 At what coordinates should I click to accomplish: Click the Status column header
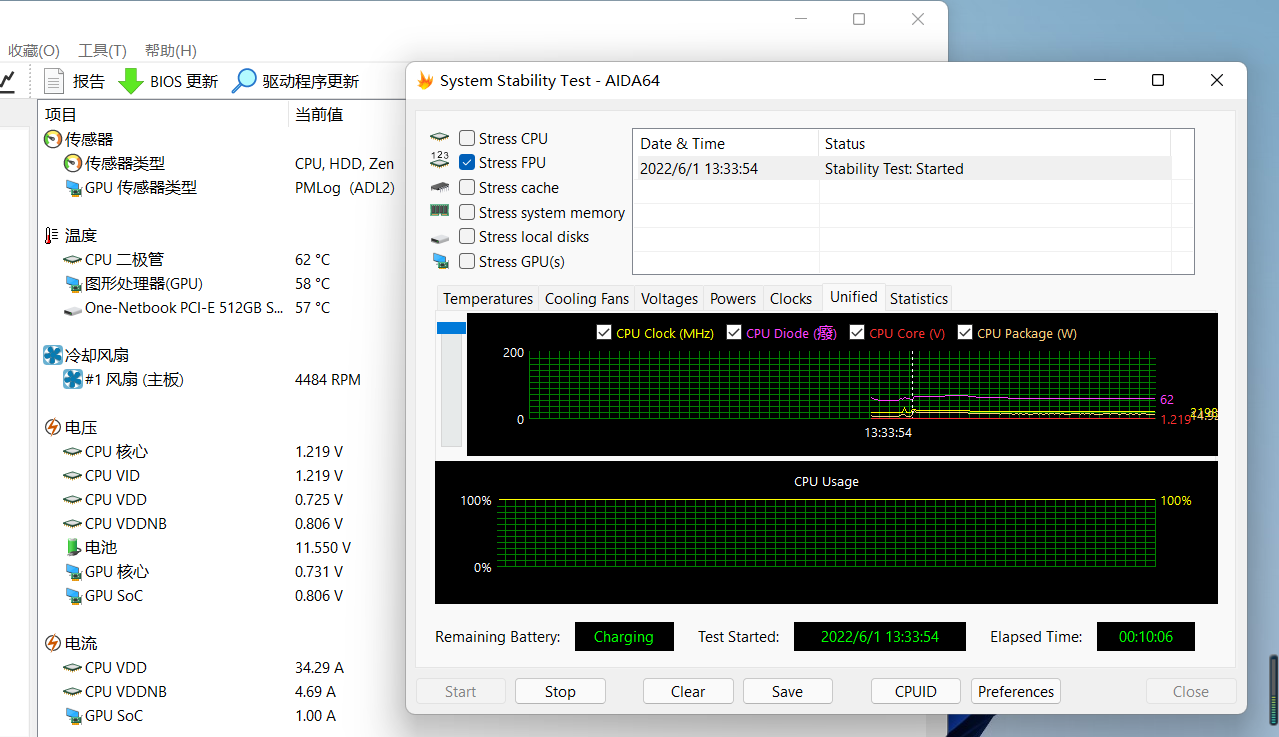(995, 143)
